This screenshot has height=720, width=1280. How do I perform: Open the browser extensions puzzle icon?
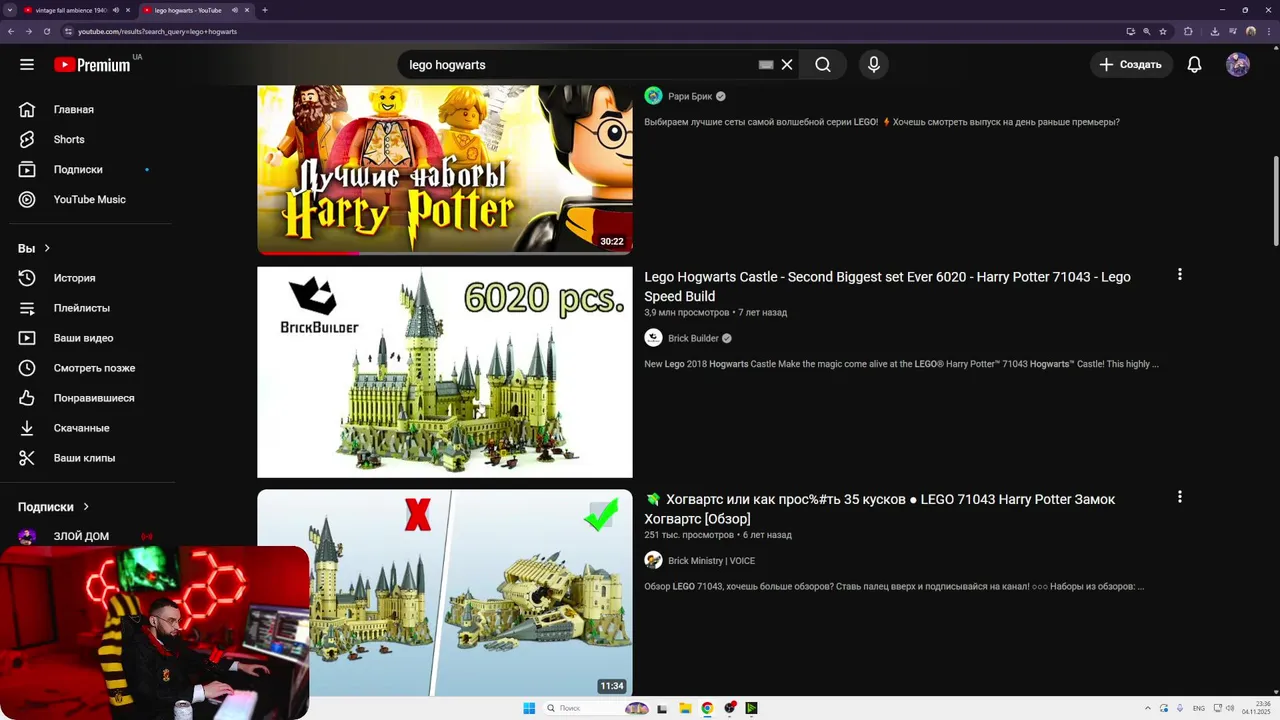click(x=1189, y=31)
